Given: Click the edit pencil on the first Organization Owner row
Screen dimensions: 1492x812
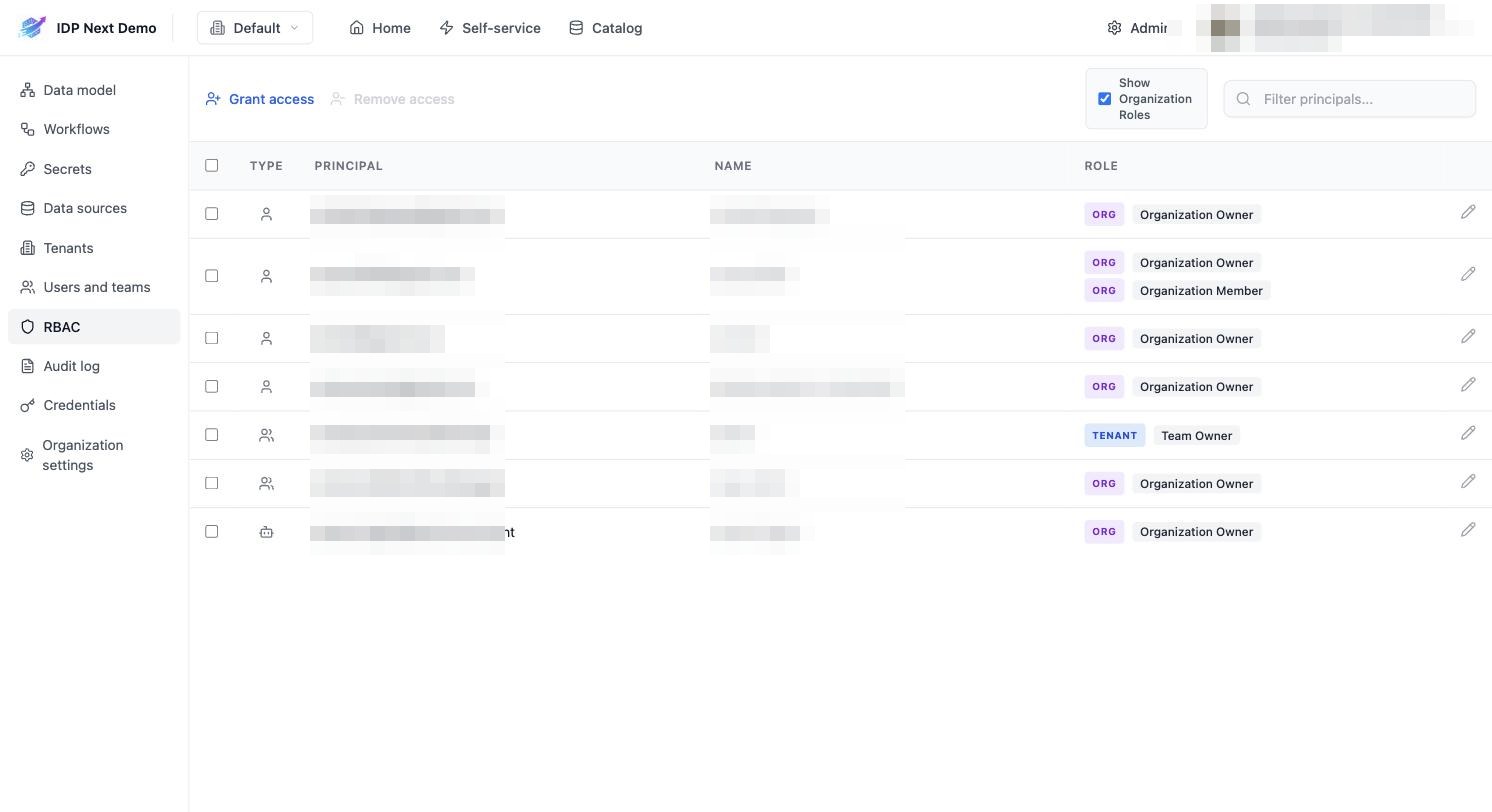Looking at the screenshot, I should coord(1468,212).
